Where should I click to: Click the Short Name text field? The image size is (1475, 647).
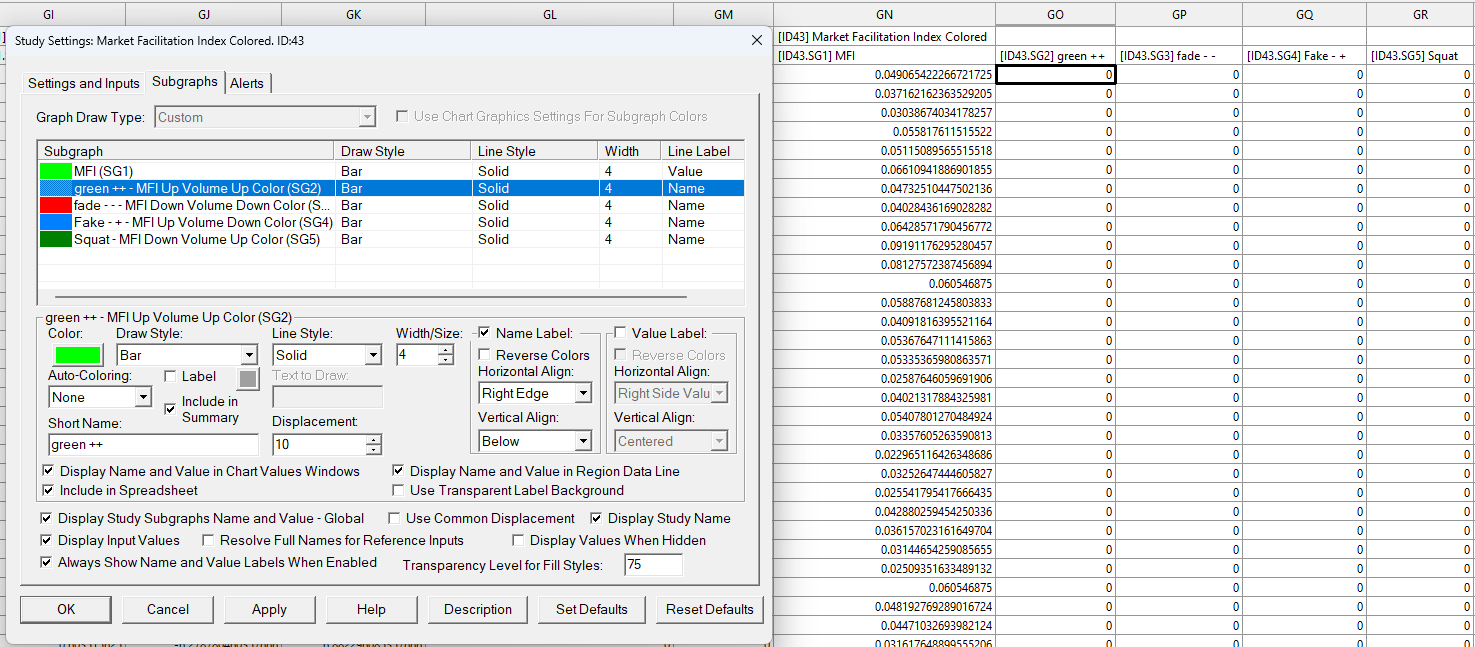tap(152, 444)
